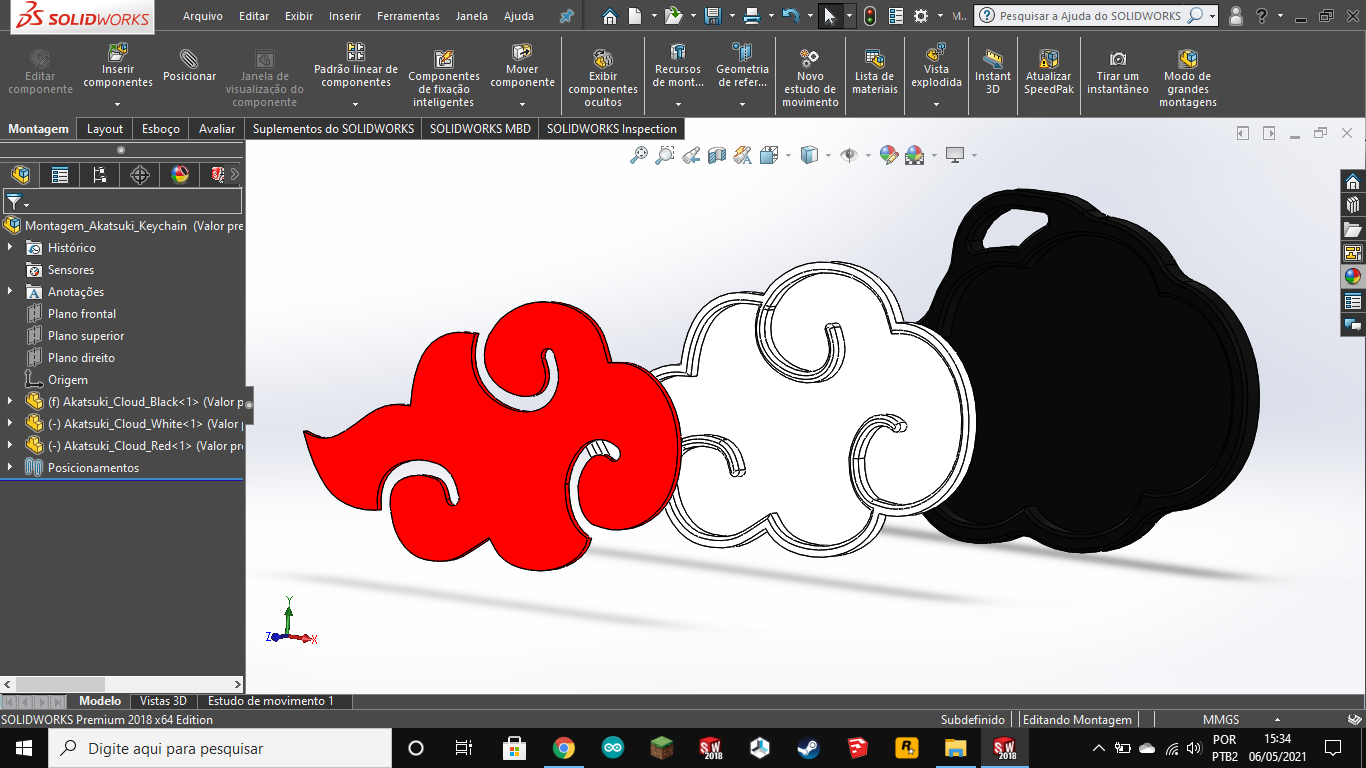Open DimXpertManager crosshair tab

click(x=140, y=175)
